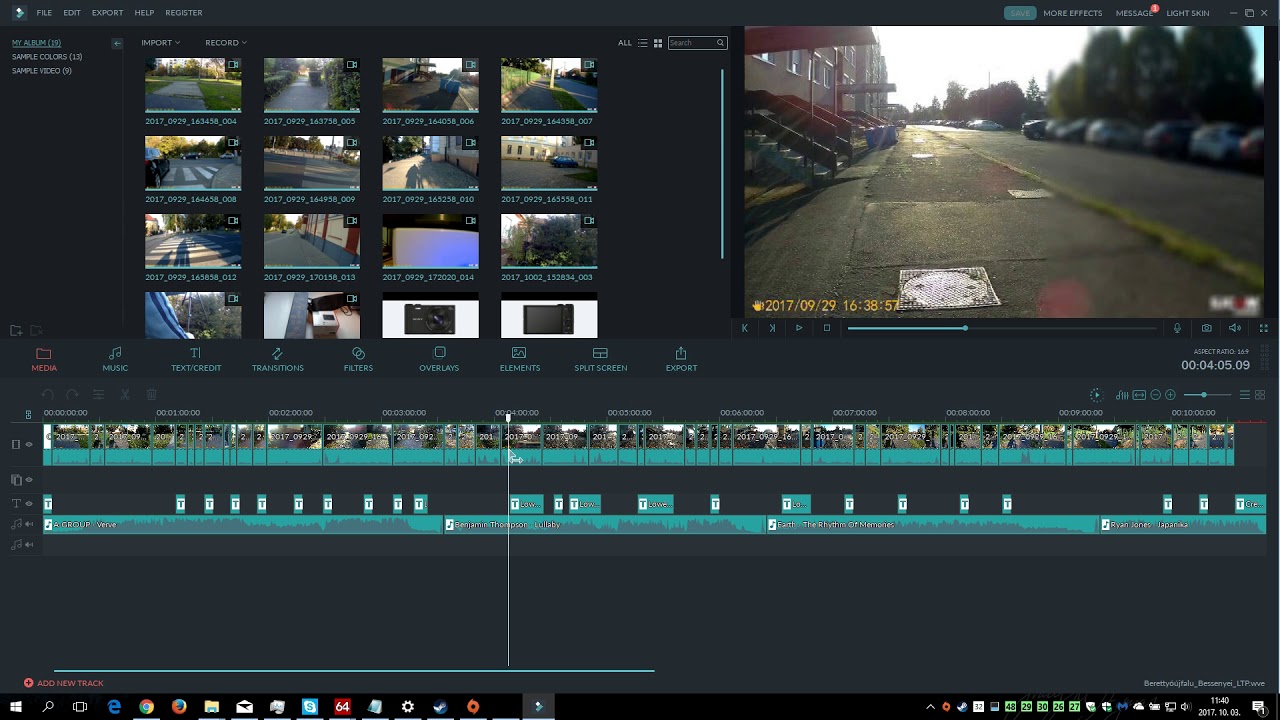Viewport: 1280px width, 720px height.
Task: Collapse album sidebar with arrow icon
Action: click(117, 43)
